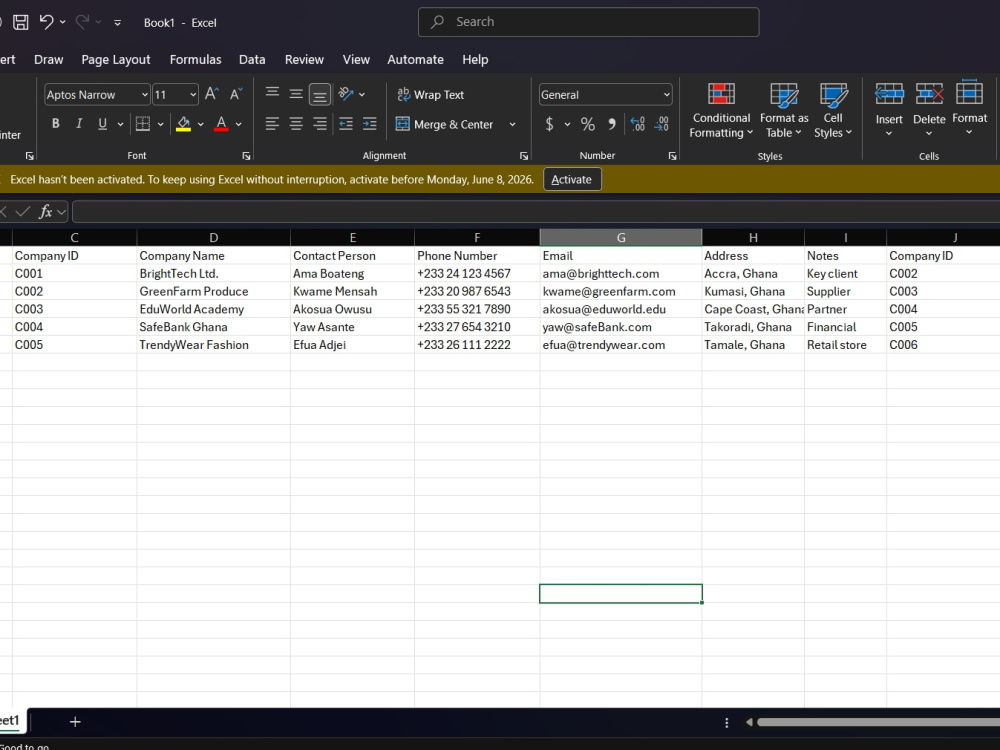Increase decimal places icon

click(637, 124)
